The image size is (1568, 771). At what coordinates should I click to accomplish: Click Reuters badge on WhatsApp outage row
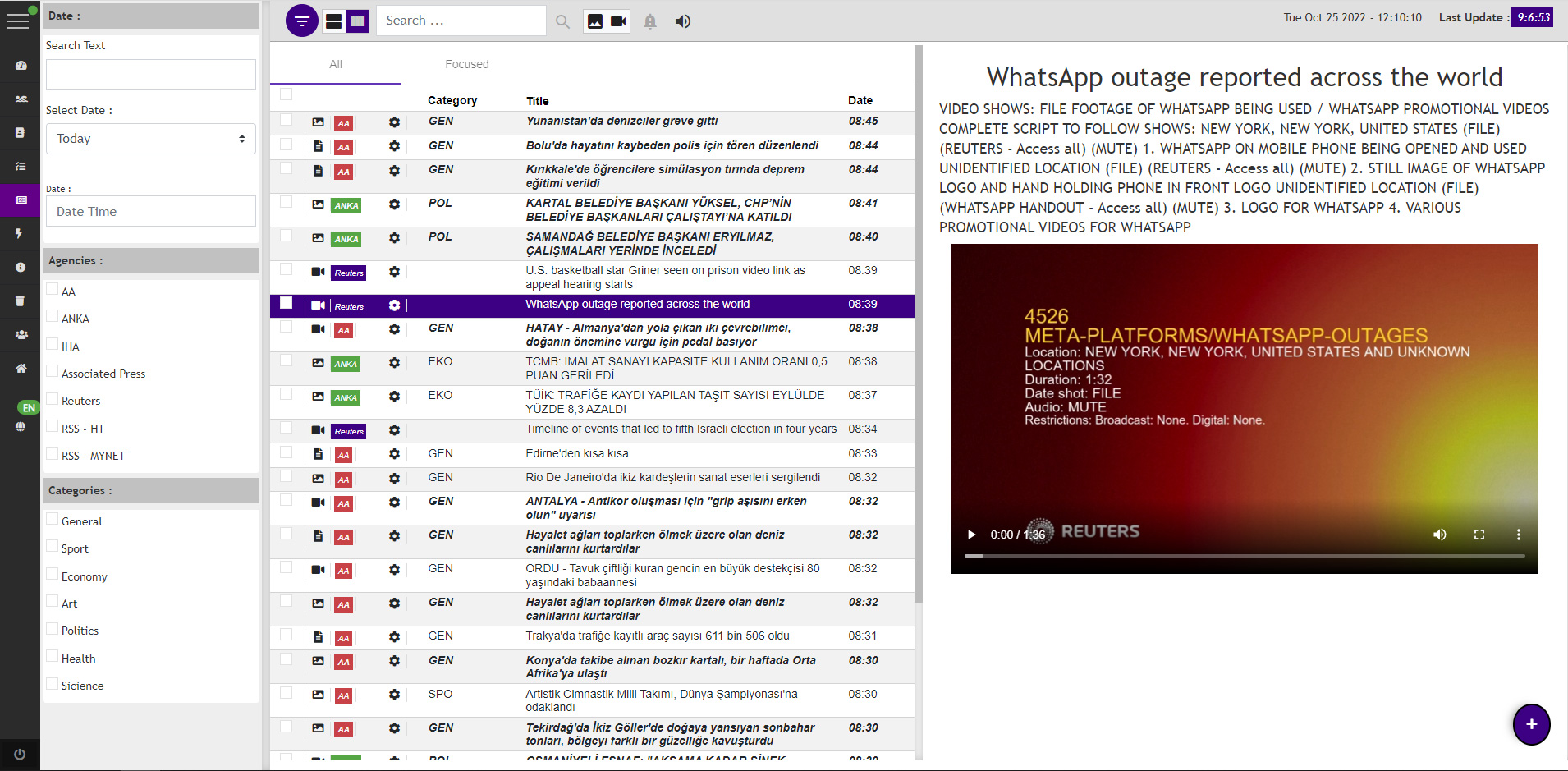coord(349,306)
